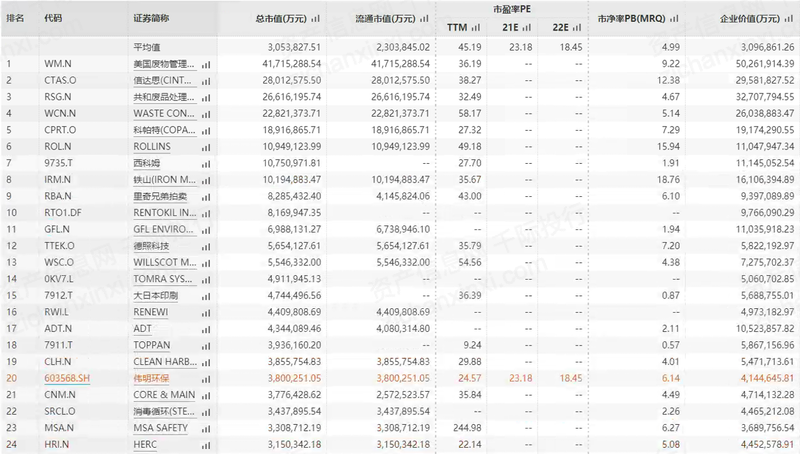Select the 里奇兄弟拍卖 security name

pos(160,196)
